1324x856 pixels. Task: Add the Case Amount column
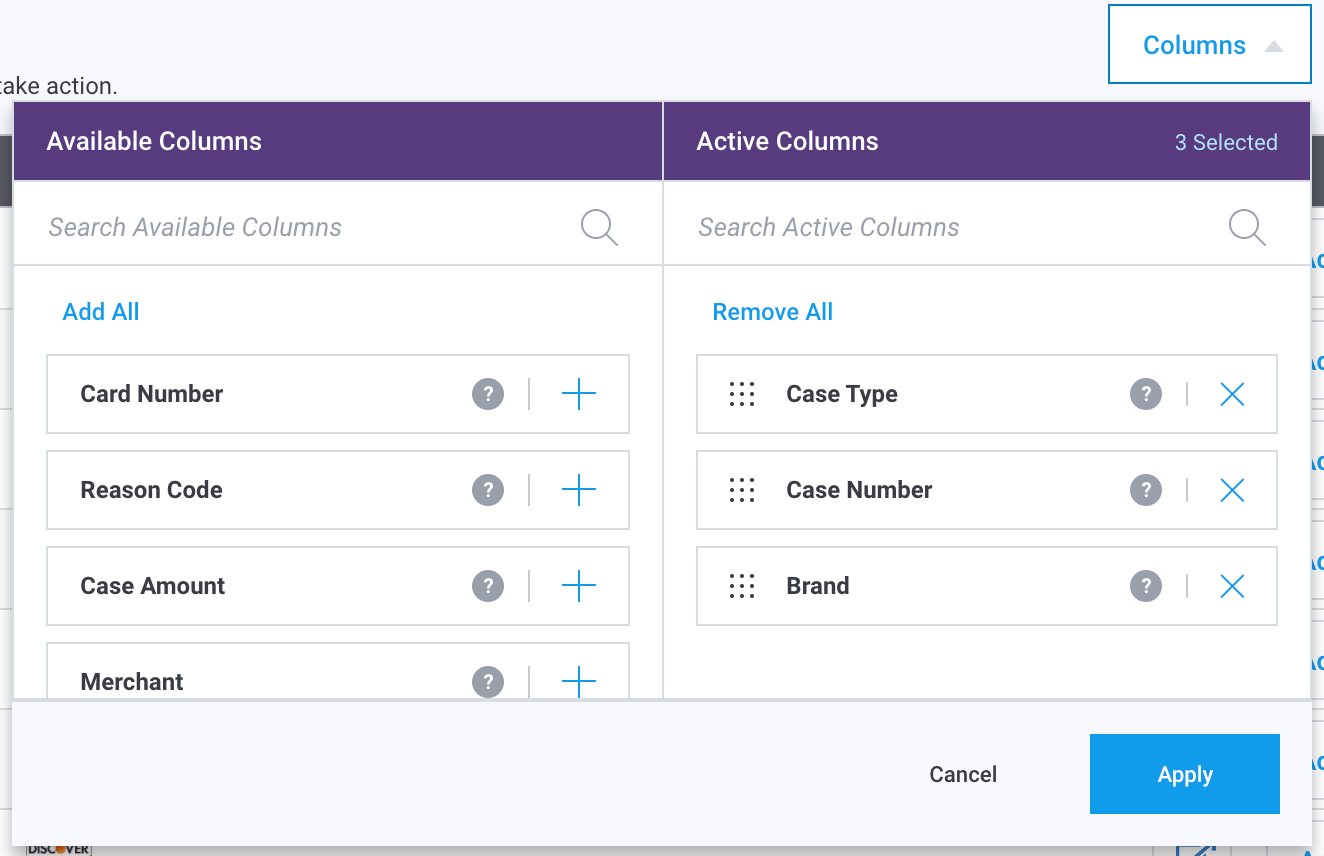578,586
